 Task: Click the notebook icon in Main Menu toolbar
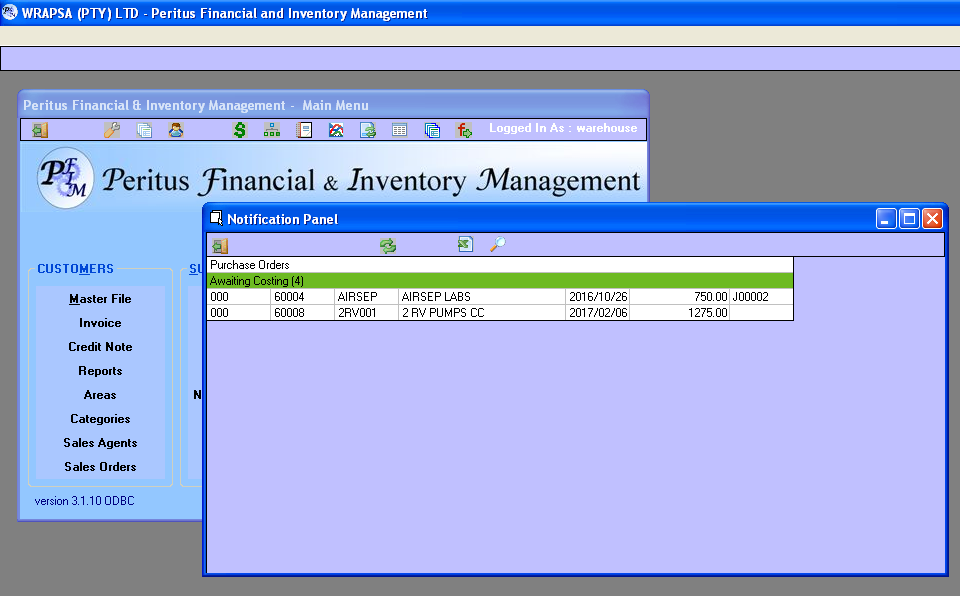[304, 130]
